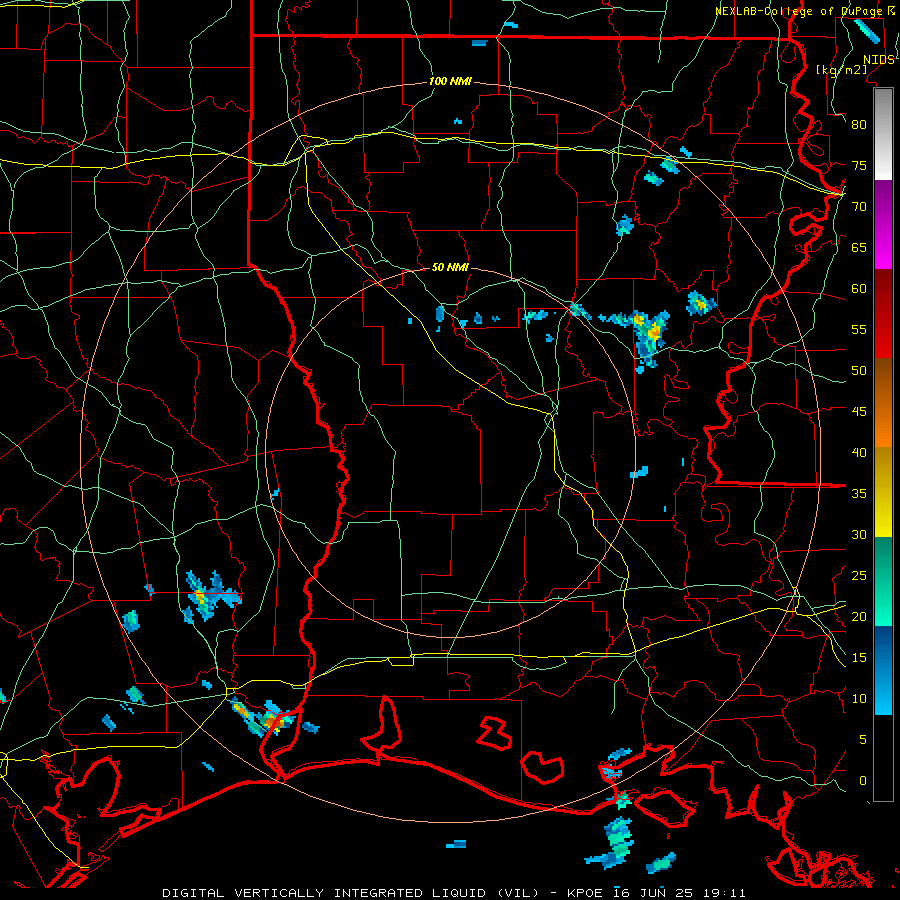Select the yellow segment of the color scale
This screenshot has height=900, width=900.
(x=883, y=492)
